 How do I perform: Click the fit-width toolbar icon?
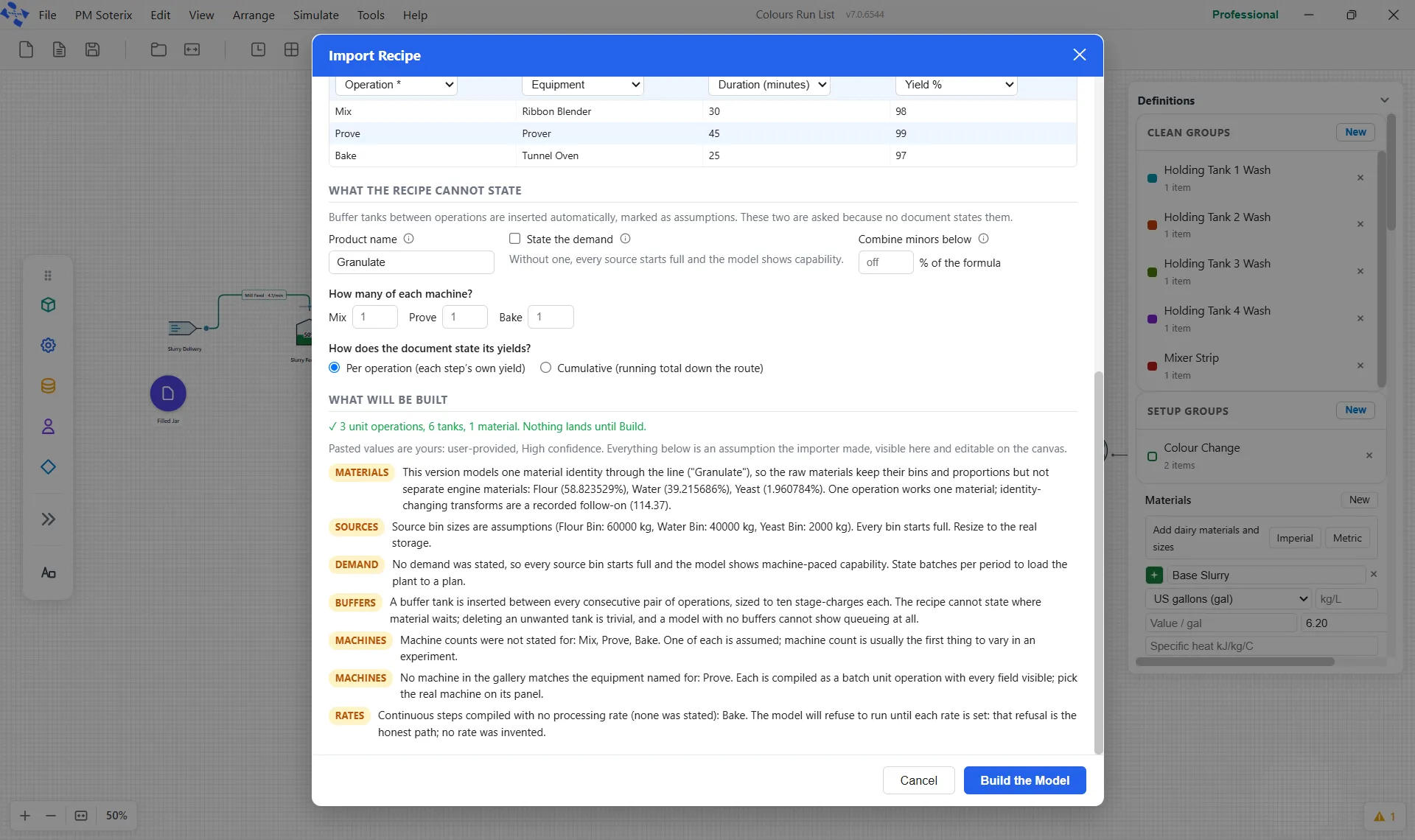click(192, 49)
